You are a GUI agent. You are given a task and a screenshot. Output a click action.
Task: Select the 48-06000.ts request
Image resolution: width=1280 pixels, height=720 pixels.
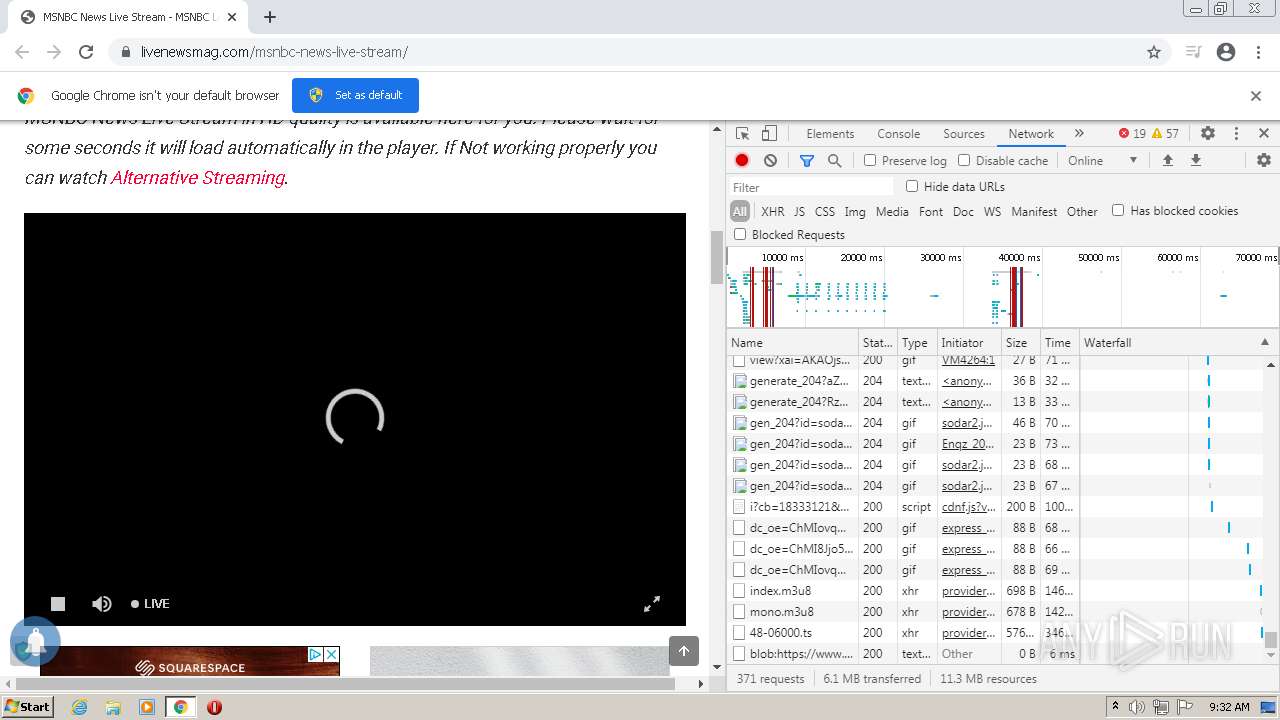coord(780,633)
